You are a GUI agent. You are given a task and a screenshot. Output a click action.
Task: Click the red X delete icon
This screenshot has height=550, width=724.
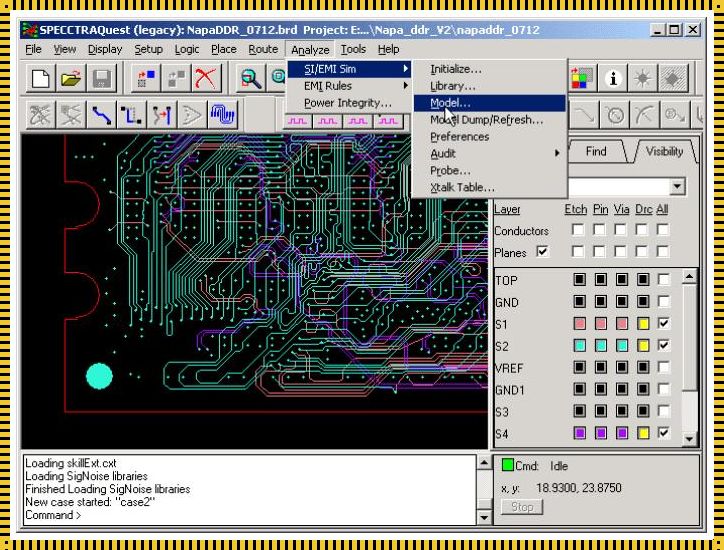pyautogui.click(x=206, y=78)
